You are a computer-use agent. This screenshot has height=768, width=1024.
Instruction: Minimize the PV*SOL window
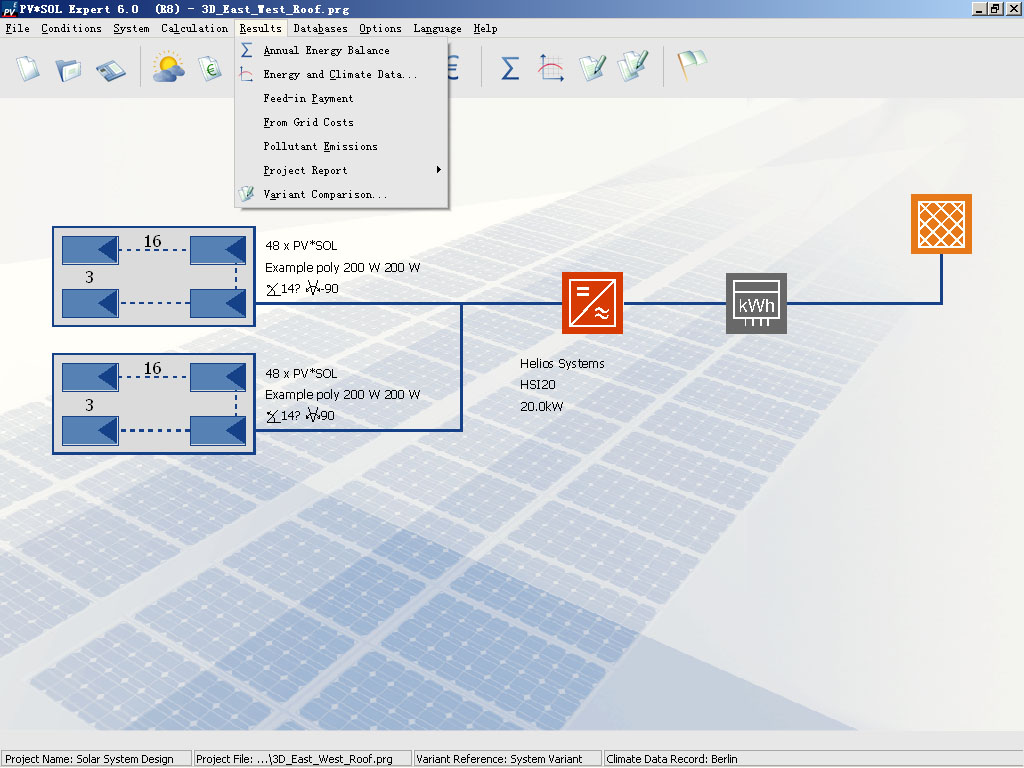(978, 9)
